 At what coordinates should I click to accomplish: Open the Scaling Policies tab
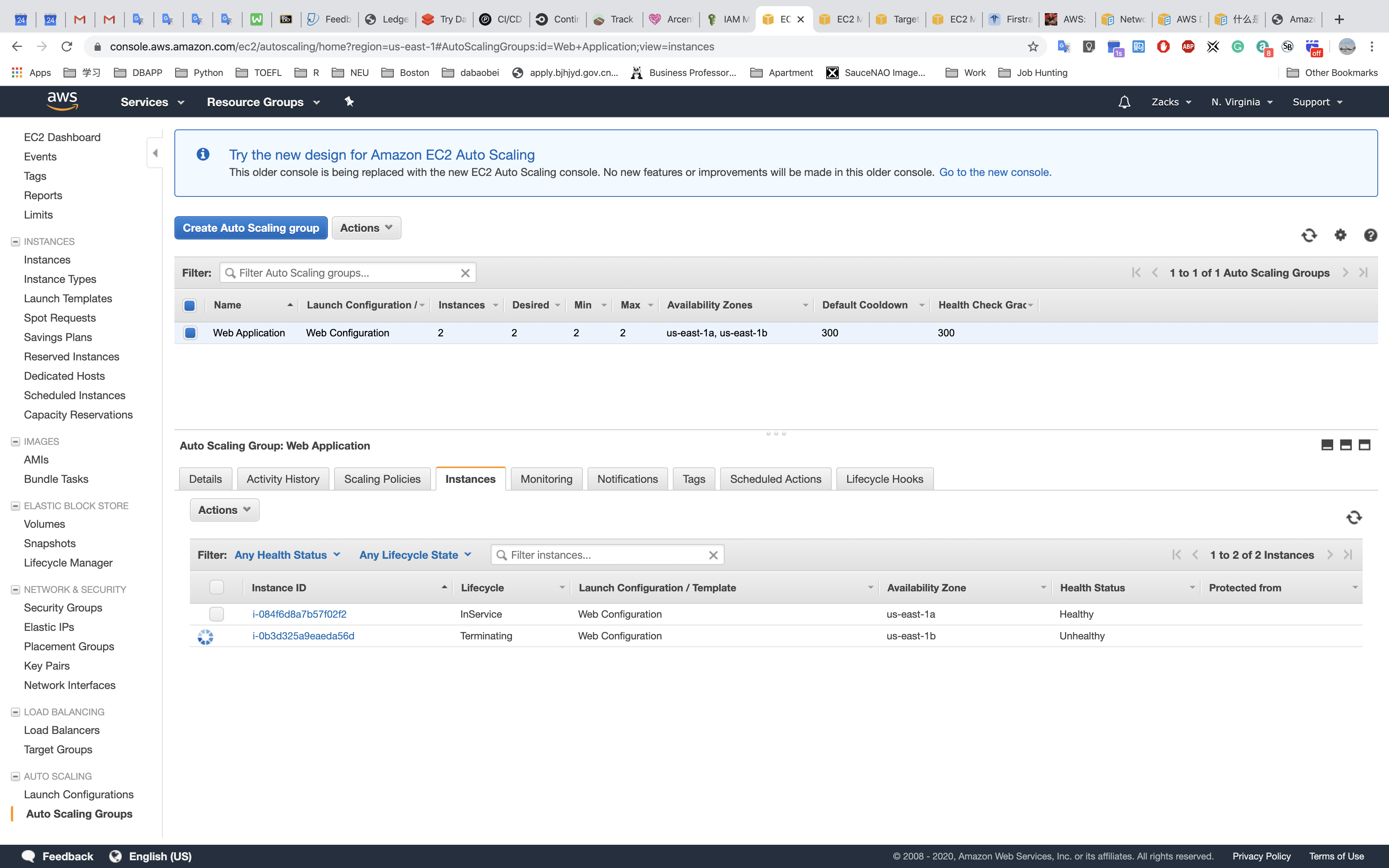pyautogui.click(x=382, y=479)
